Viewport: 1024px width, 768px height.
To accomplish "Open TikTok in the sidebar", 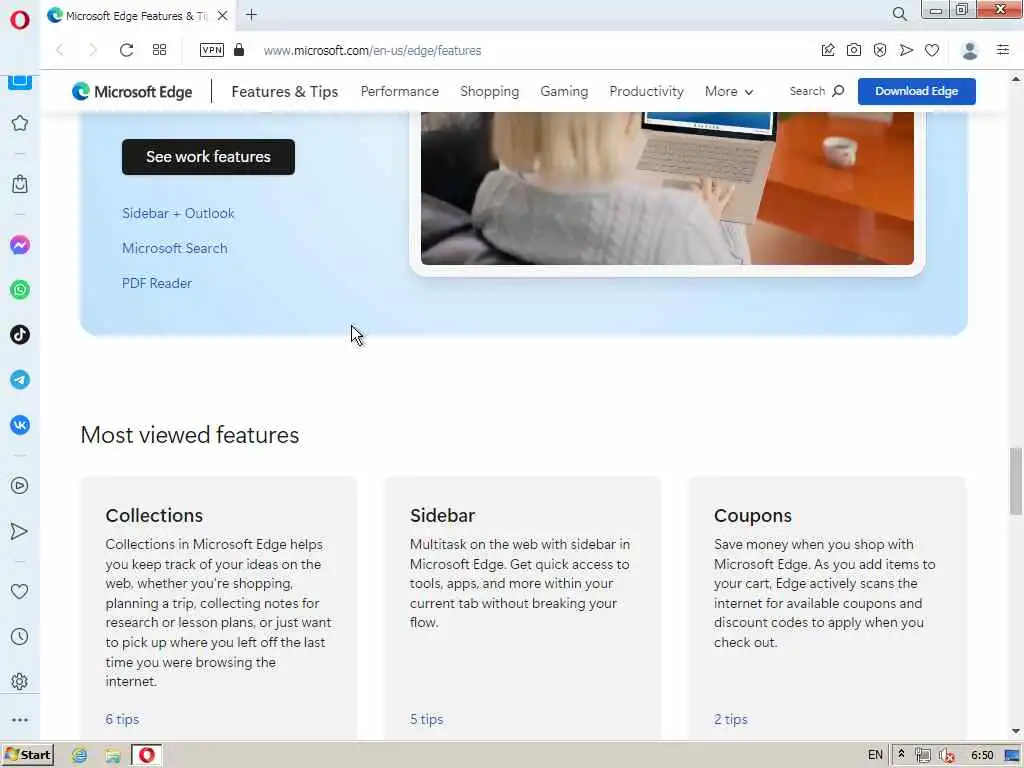I will coord(20,334).
